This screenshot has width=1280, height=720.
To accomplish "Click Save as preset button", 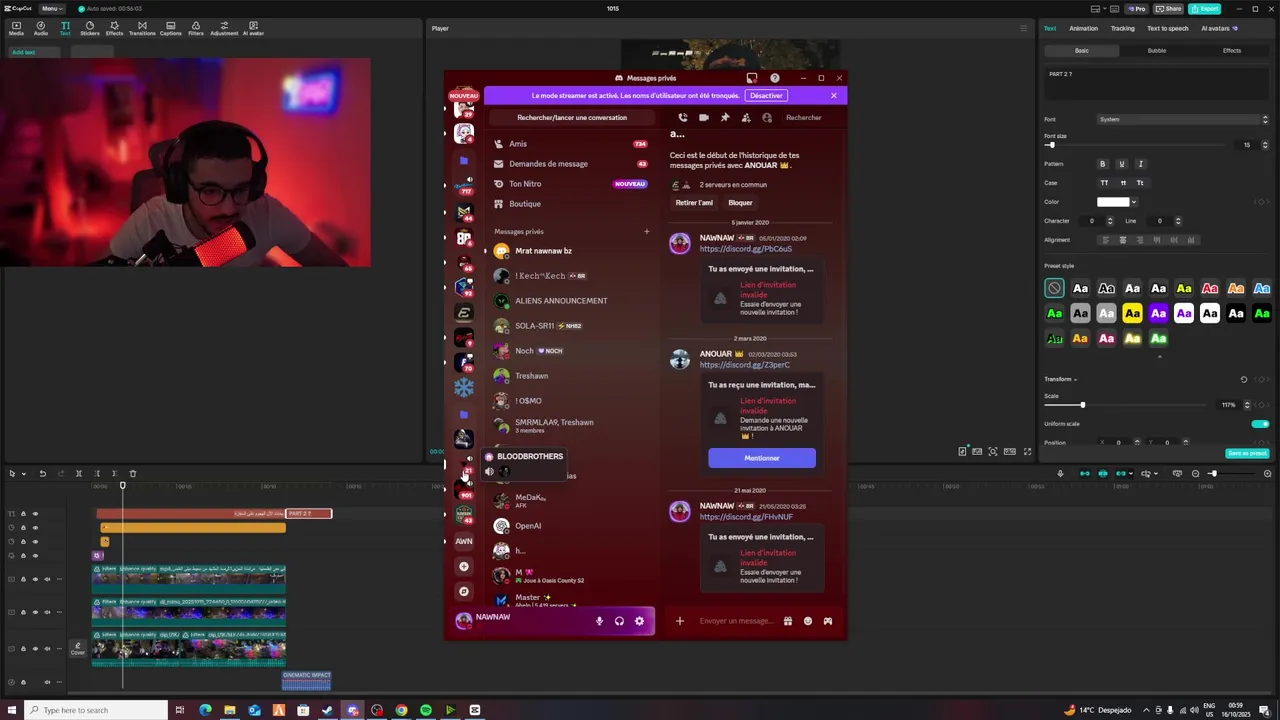I will pos(1247,453).
